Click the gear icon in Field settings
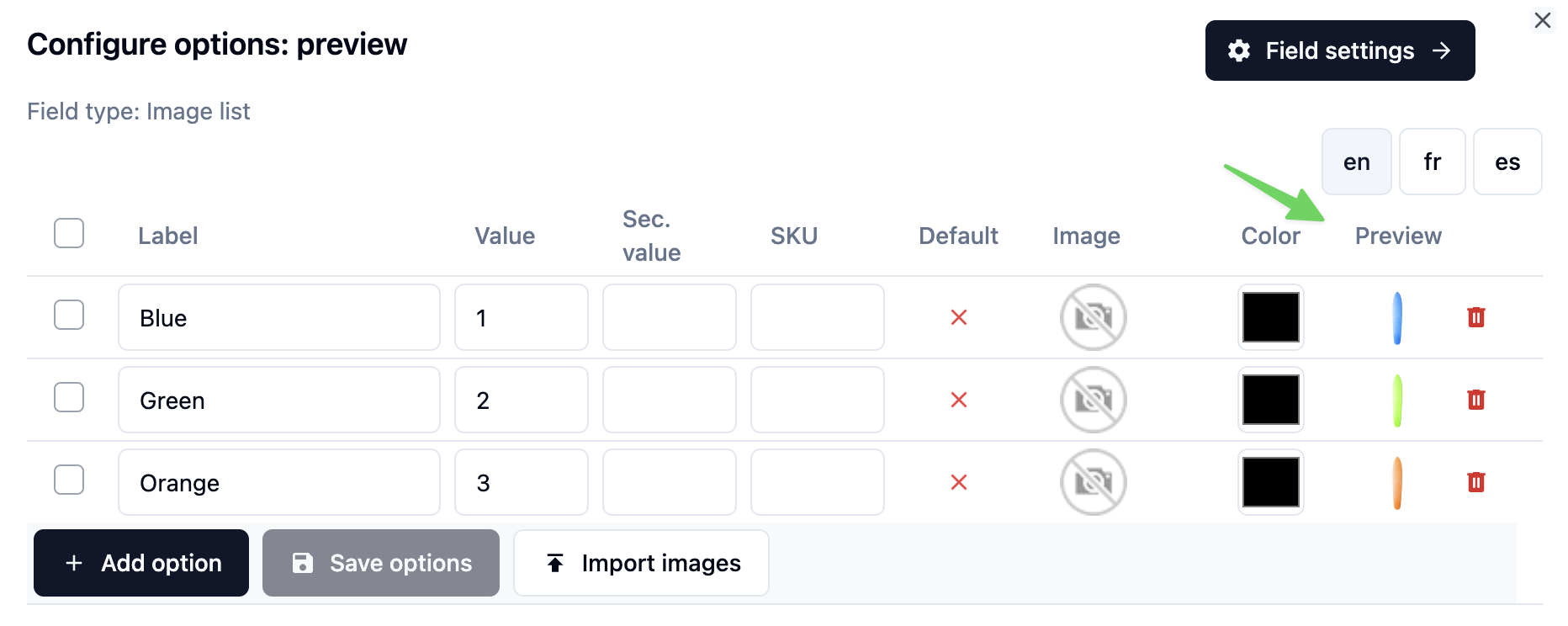The width and height of the screenshot is (1568, 626). pyautogui.click(x=1237, y=50)
